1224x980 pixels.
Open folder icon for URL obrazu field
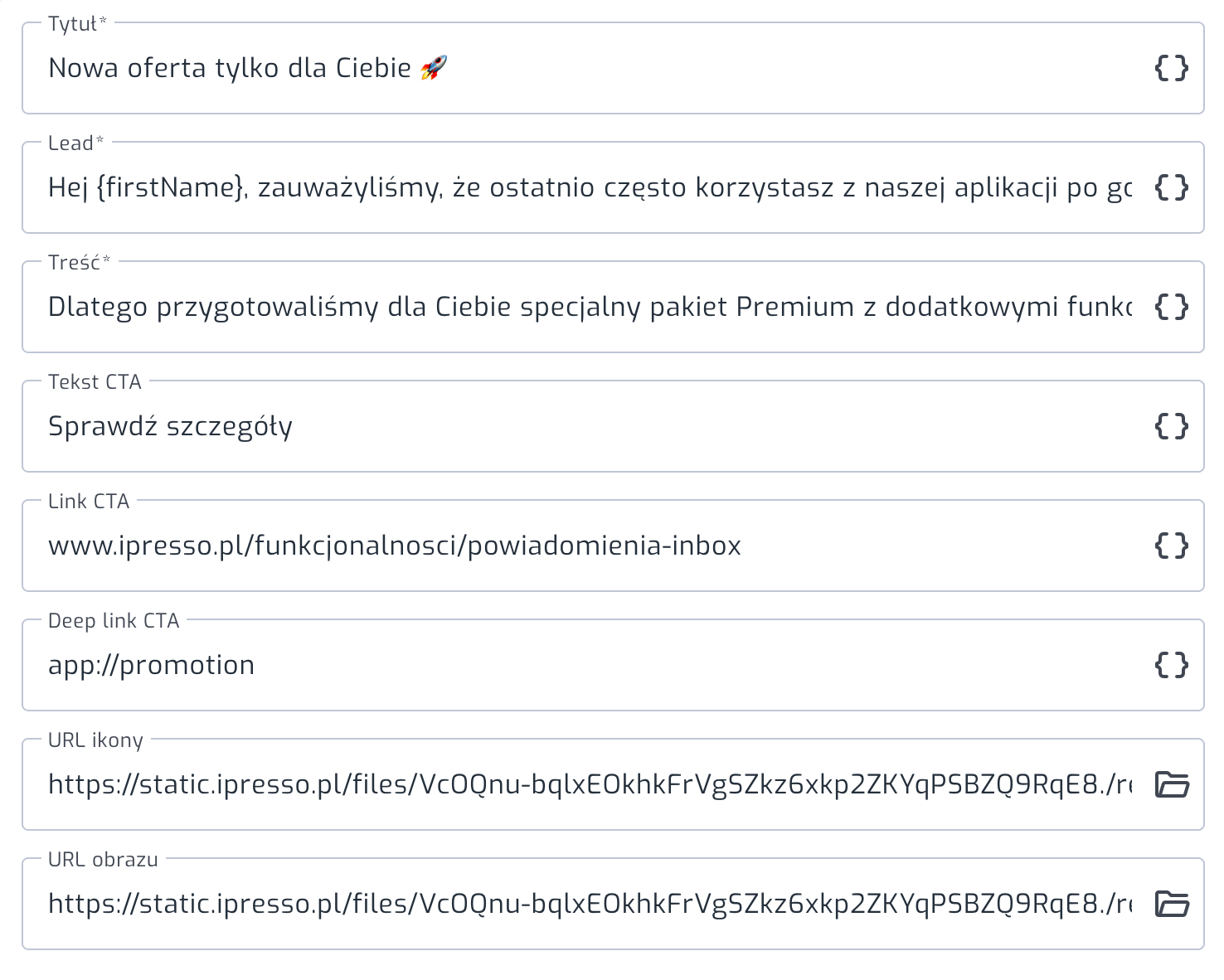1172,904
